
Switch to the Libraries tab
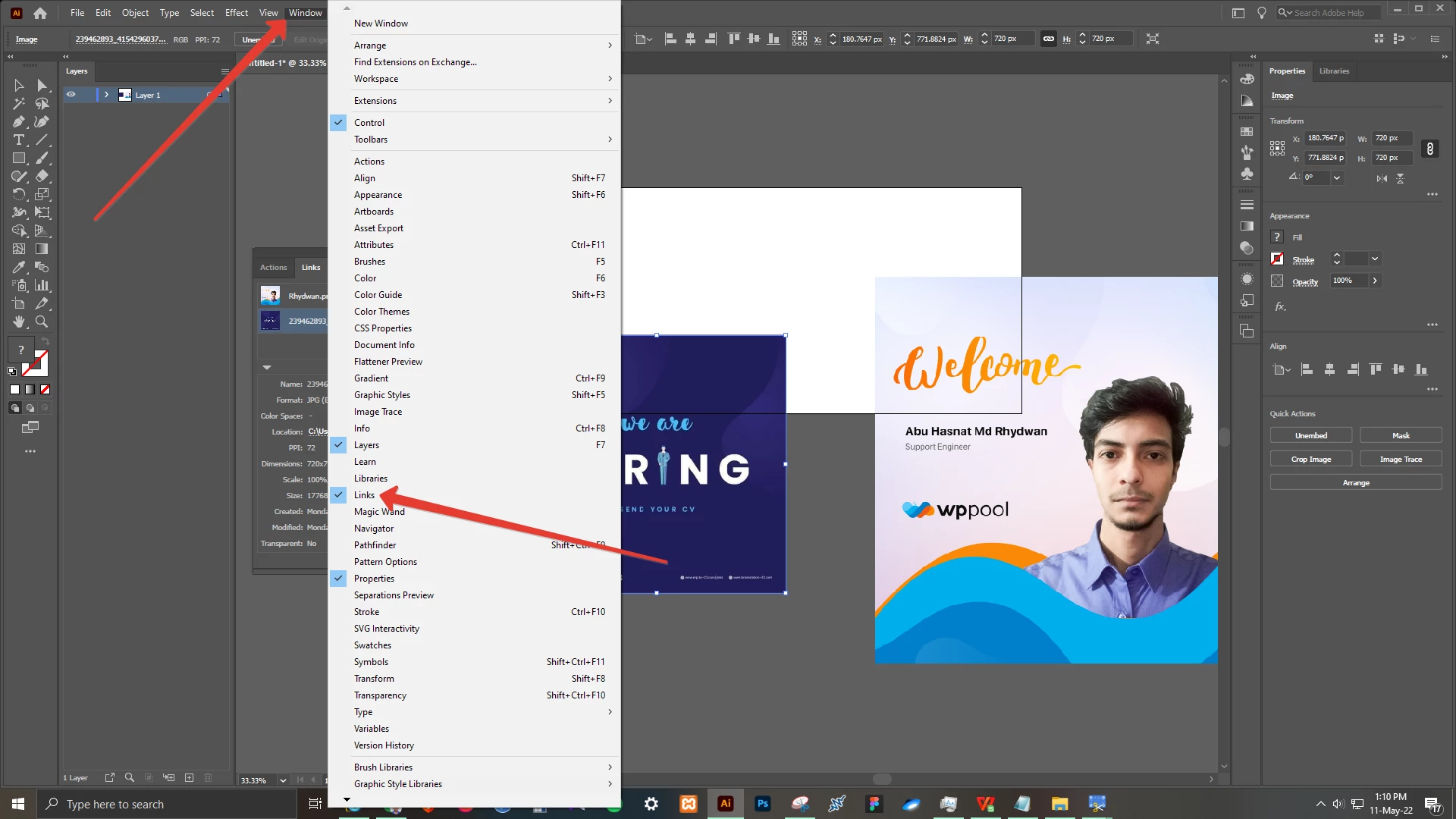[x=1334, y=71]
